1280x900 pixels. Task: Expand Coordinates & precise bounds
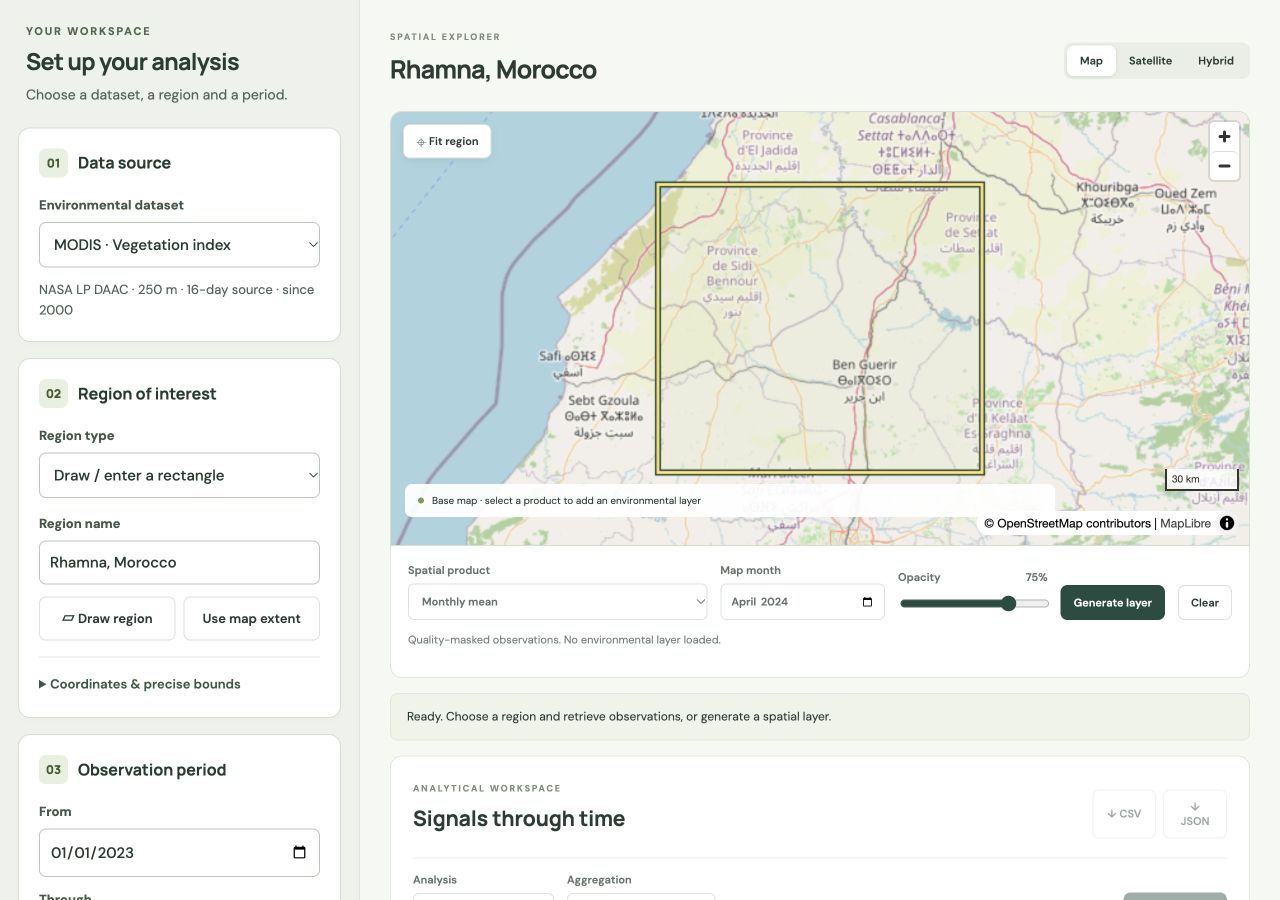click(140, 684)
